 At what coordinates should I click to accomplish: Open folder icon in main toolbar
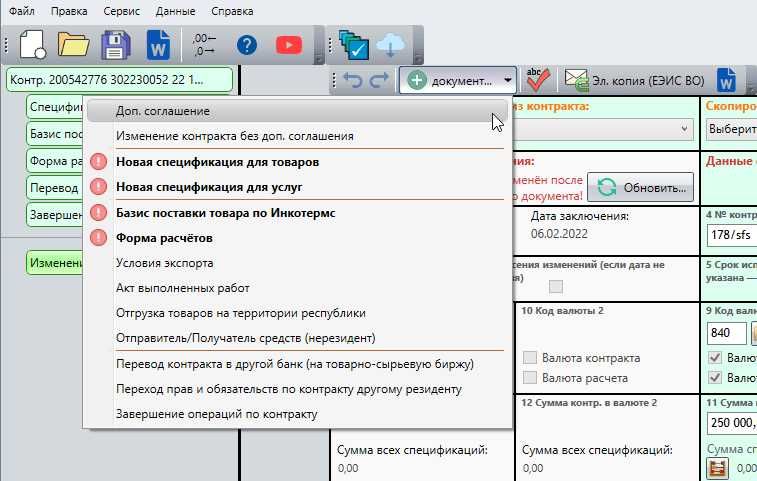click(x=73, y=45)
